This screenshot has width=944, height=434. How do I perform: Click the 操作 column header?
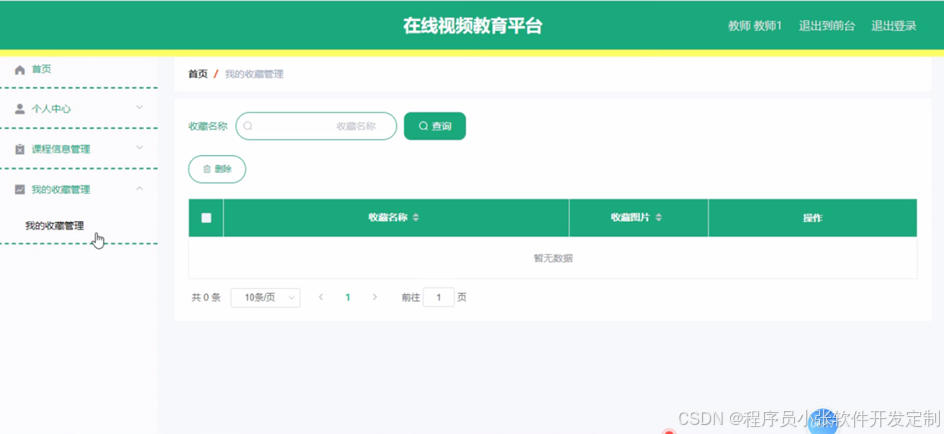coord(812,218)
